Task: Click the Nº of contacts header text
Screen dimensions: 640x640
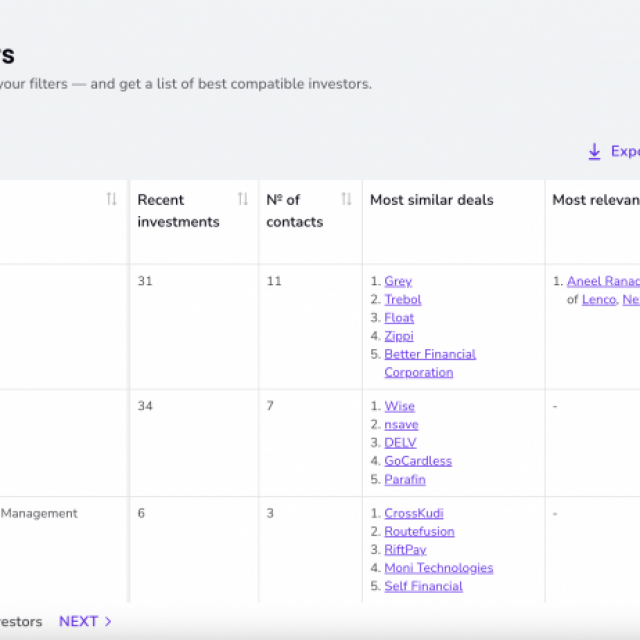Action: pos(295,211)
